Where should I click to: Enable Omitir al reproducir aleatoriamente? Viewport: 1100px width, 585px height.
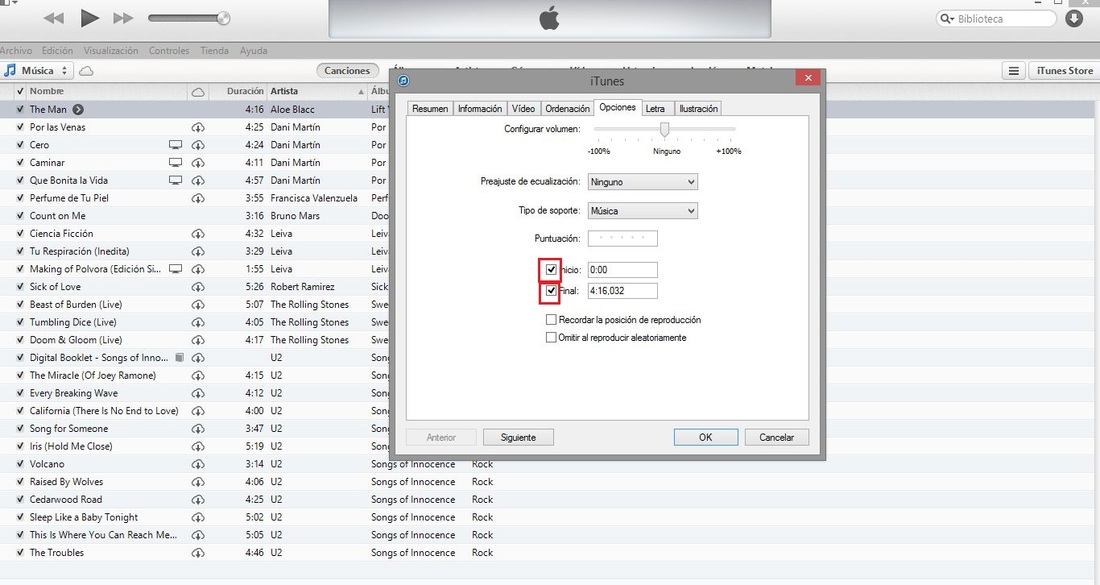[551, 337]
